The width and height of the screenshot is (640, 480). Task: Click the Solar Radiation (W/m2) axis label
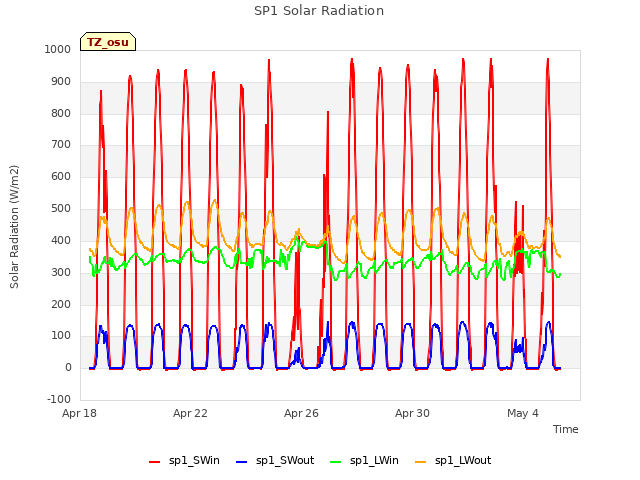tap(14, 227)
